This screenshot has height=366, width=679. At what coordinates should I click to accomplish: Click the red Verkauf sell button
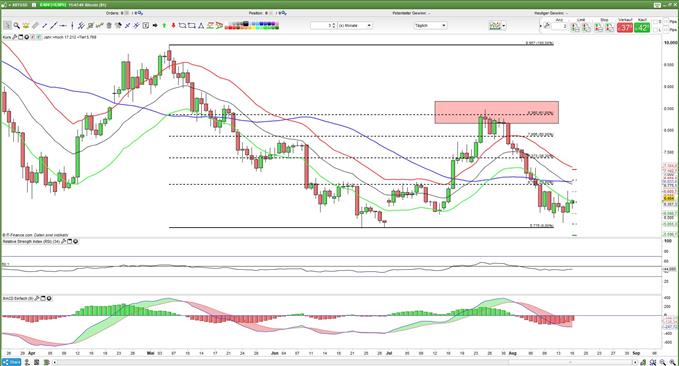pyautogui.click(x=624, y=28)
